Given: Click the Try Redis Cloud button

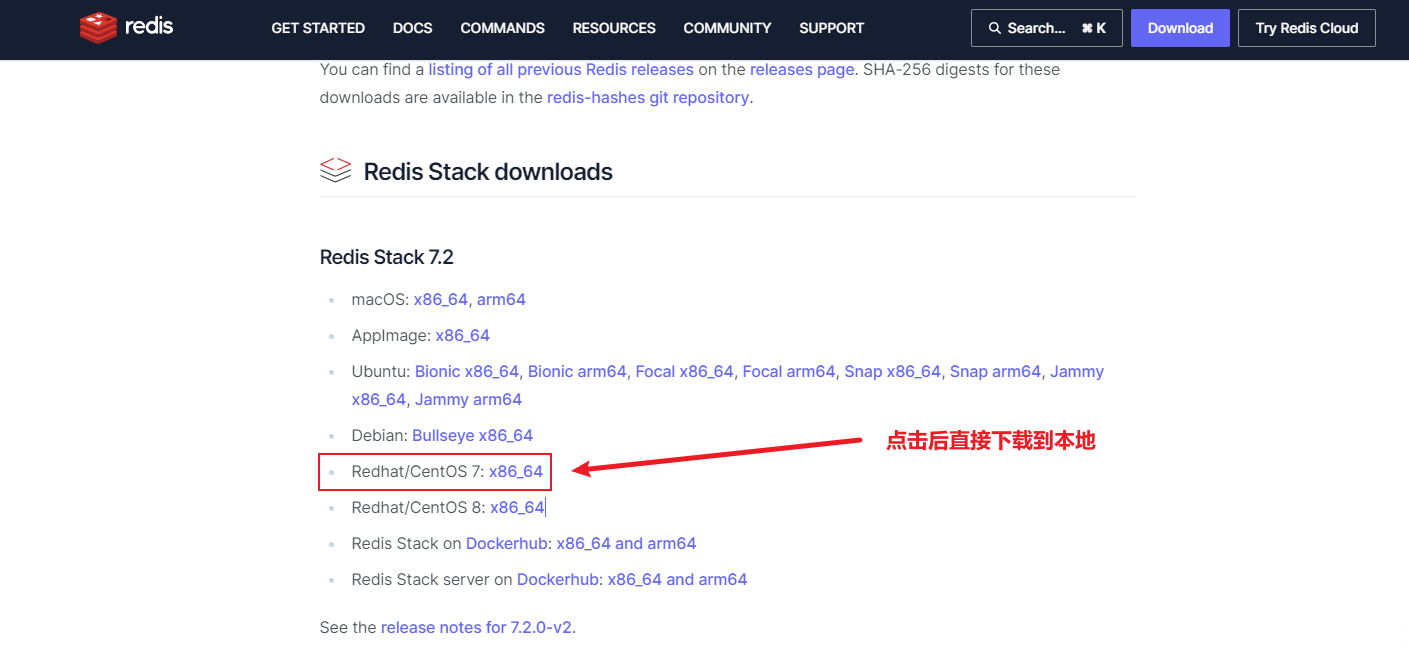Looking at the screenshot, I should (x=1307, y=28).
